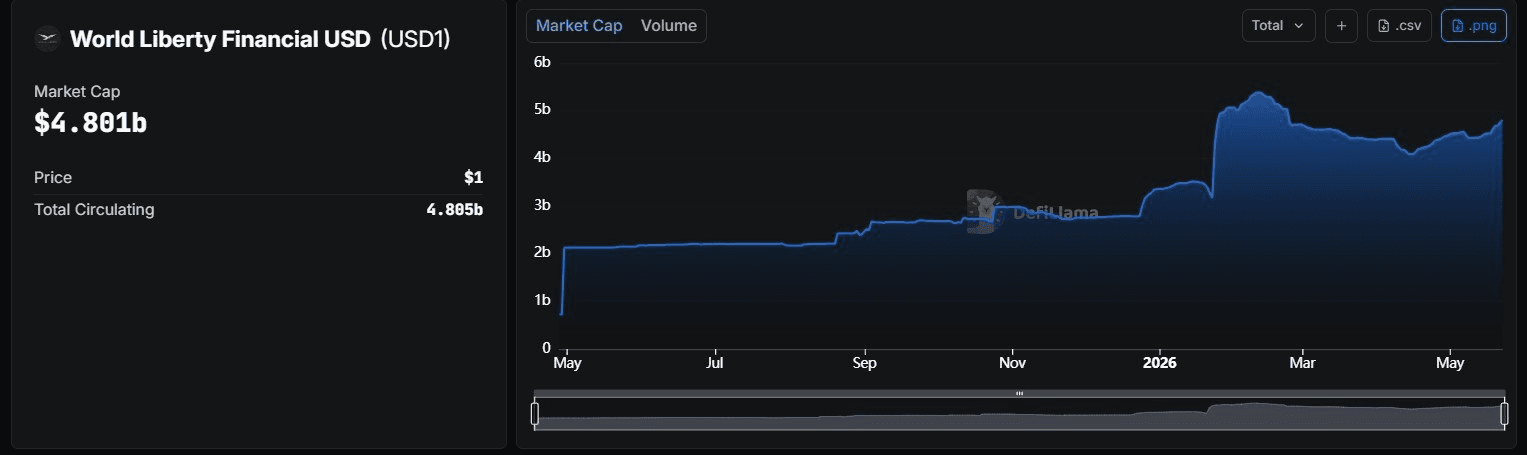
Task: Click the World Liberty Financial logo icon
Action: 47,39
